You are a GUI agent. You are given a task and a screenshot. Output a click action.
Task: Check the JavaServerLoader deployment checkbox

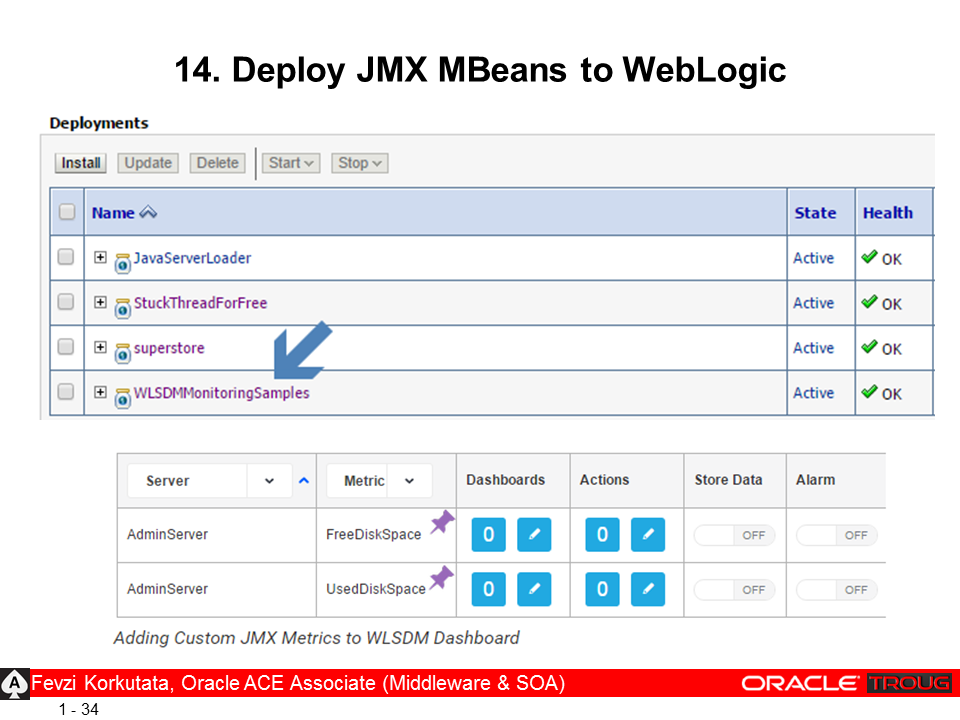tap(66, 257)
